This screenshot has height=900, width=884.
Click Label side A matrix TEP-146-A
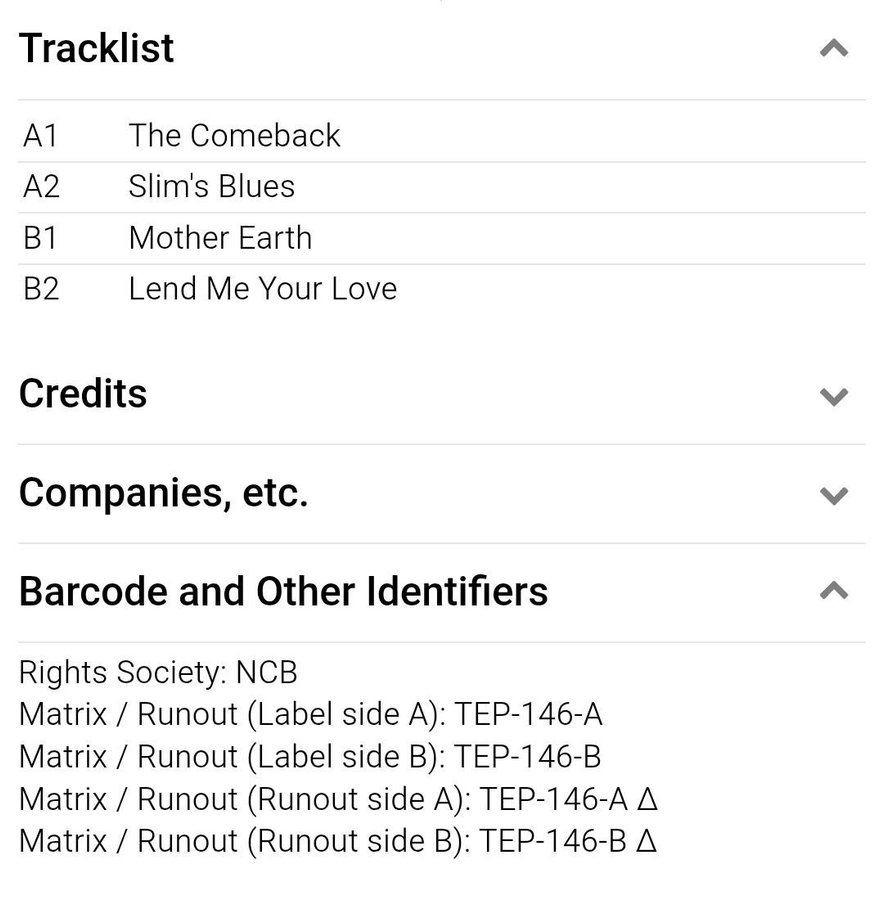(310, 714)
